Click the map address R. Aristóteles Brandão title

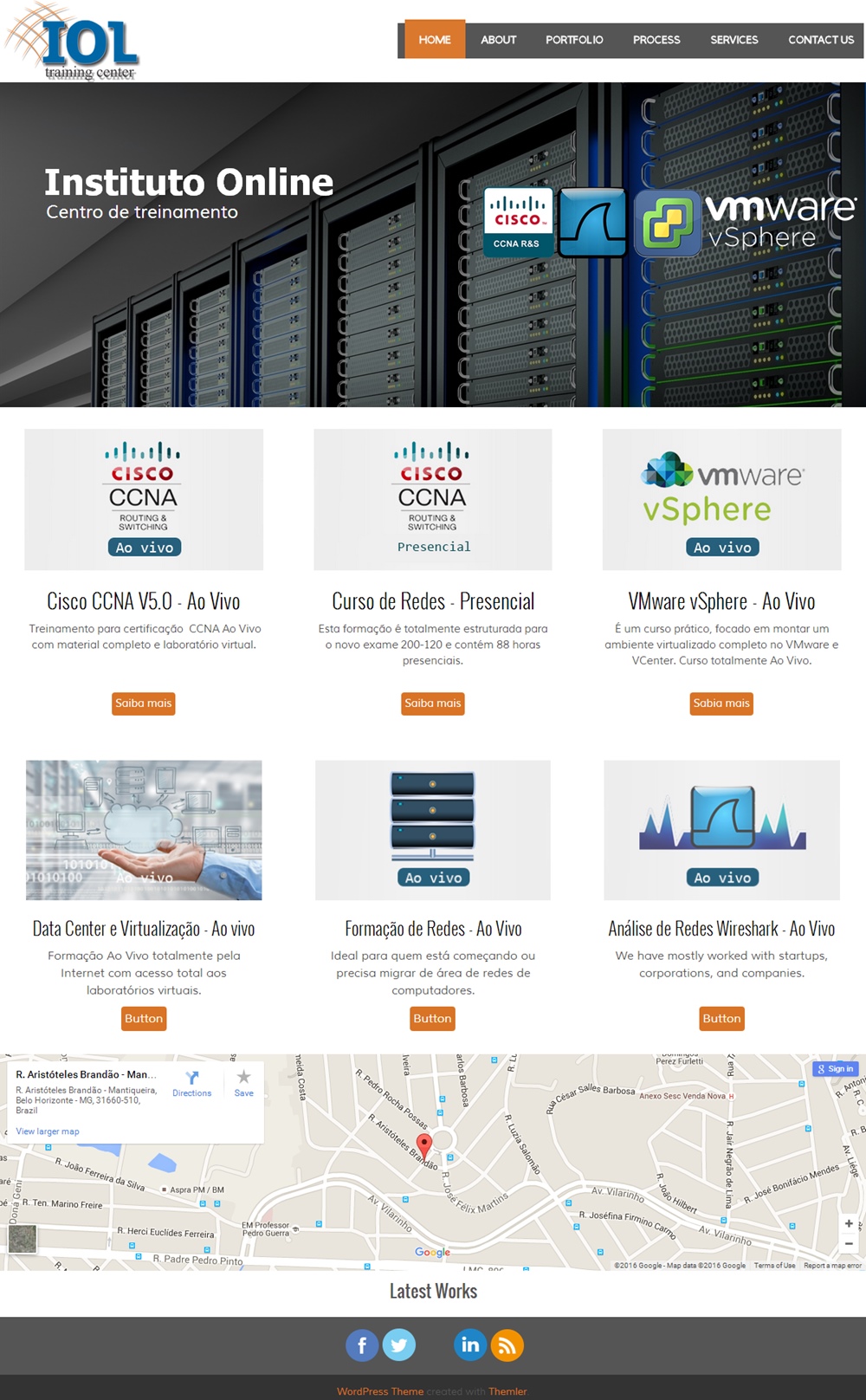[x=87, y=1074]
